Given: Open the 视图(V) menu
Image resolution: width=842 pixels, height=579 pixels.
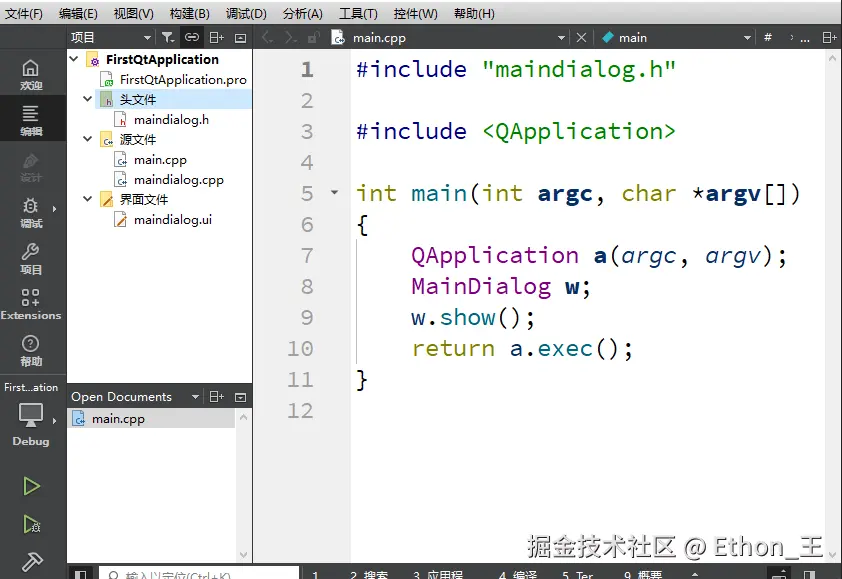Looking at the screenshot, I should [133, 13].
